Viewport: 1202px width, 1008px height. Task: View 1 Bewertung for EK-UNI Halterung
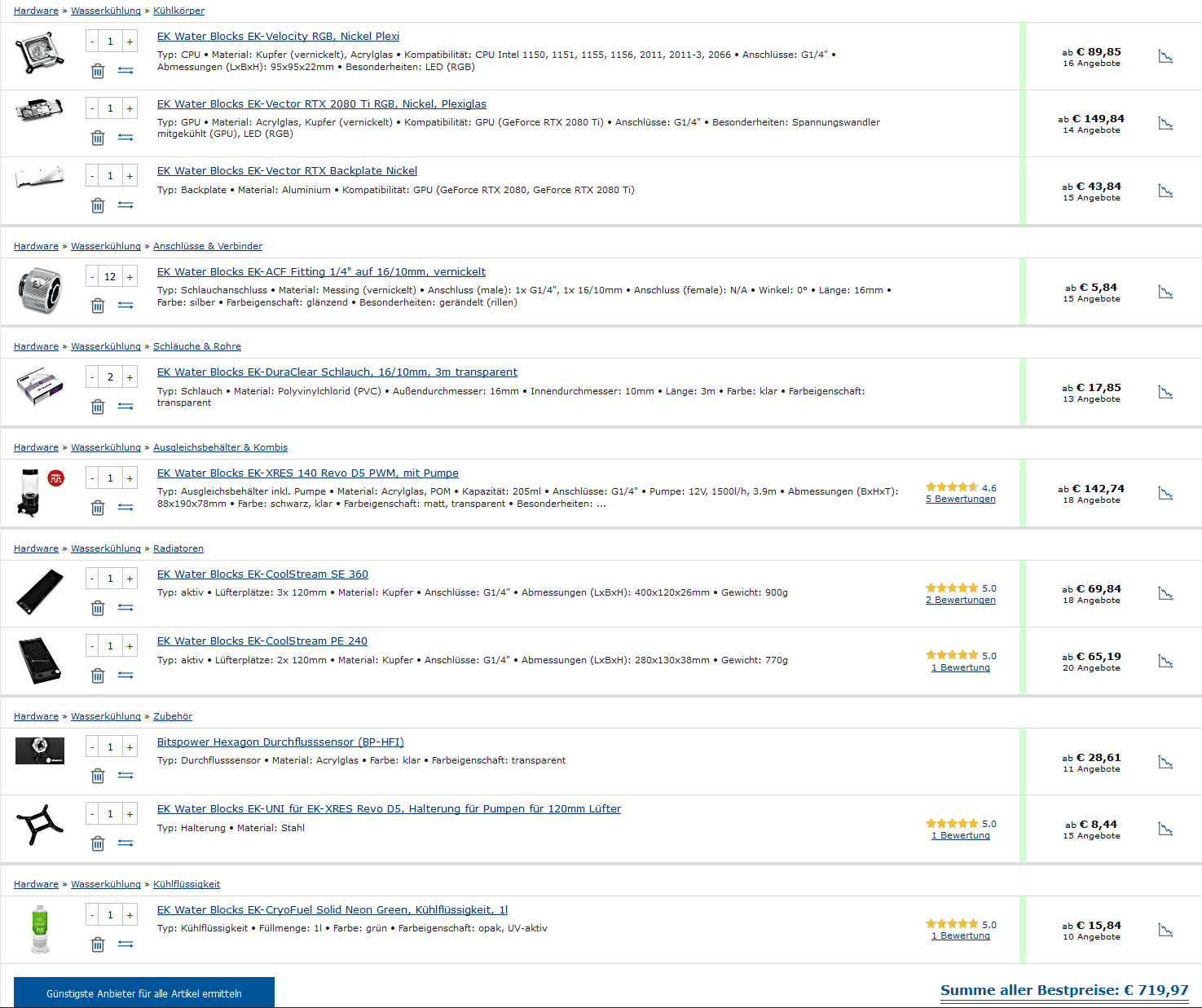[961, 835]
